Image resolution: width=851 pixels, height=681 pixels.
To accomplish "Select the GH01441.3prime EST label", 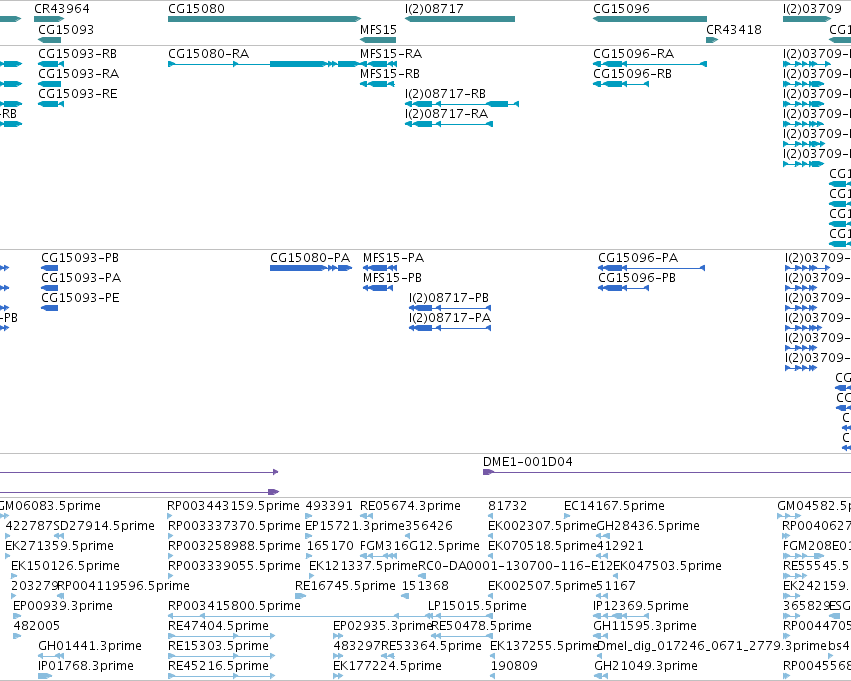I will [90, 646].
